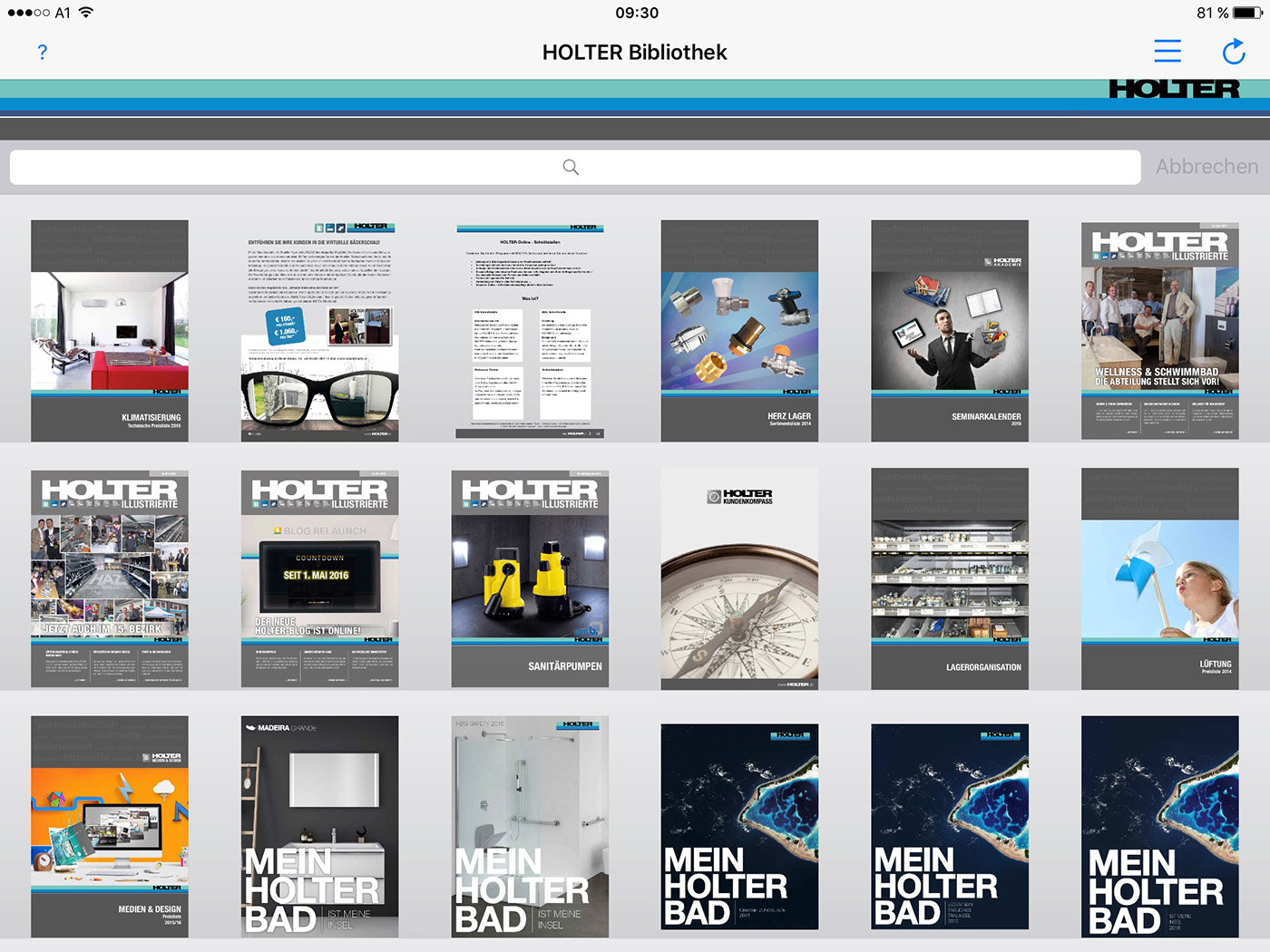
Task: Tap the Wi-Fi status icon
Action: [86, 13]
